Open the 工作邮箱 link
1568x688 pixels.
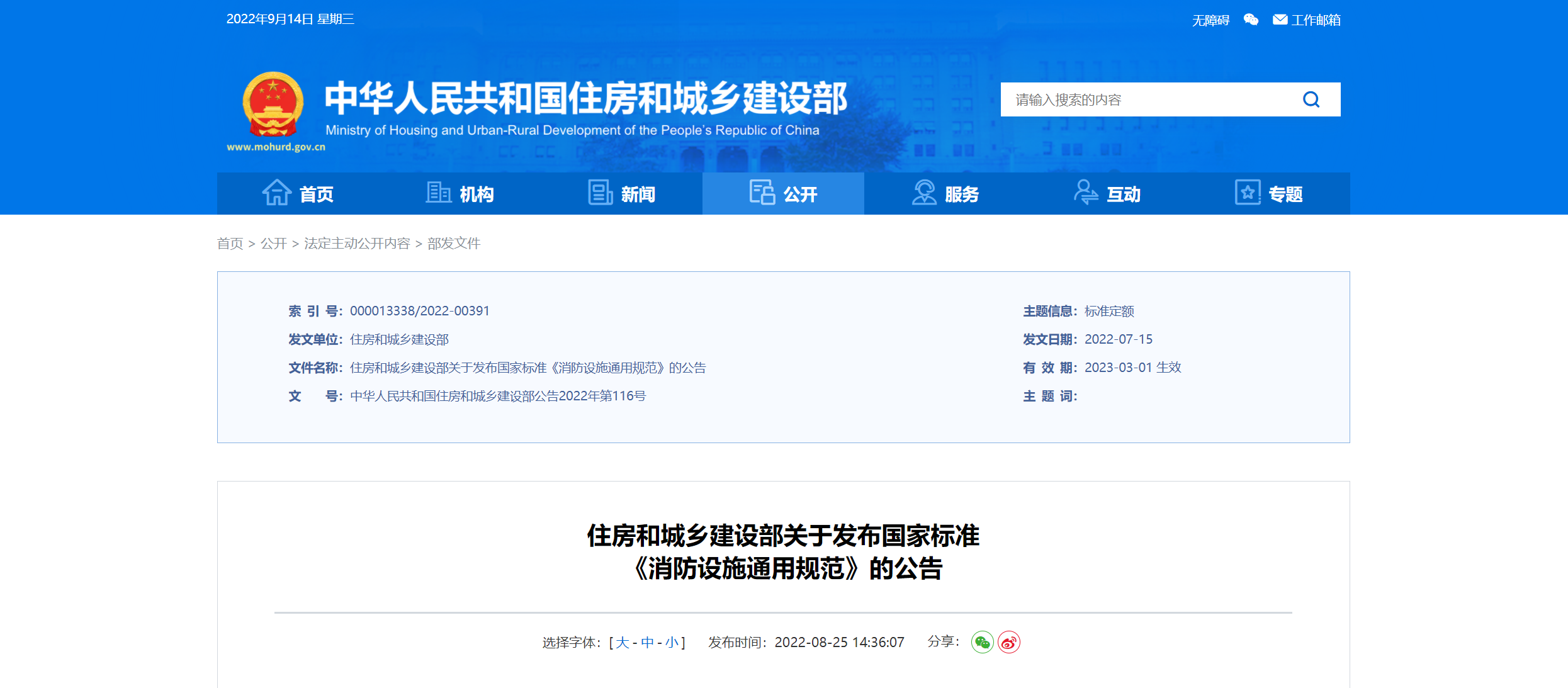tap(1316, 20)
